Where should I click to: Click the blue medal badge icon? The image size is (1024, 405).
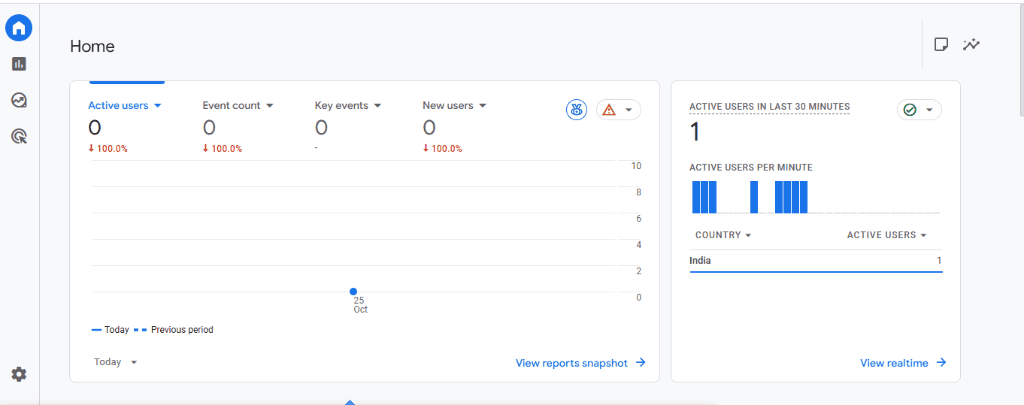click(576, 110)
